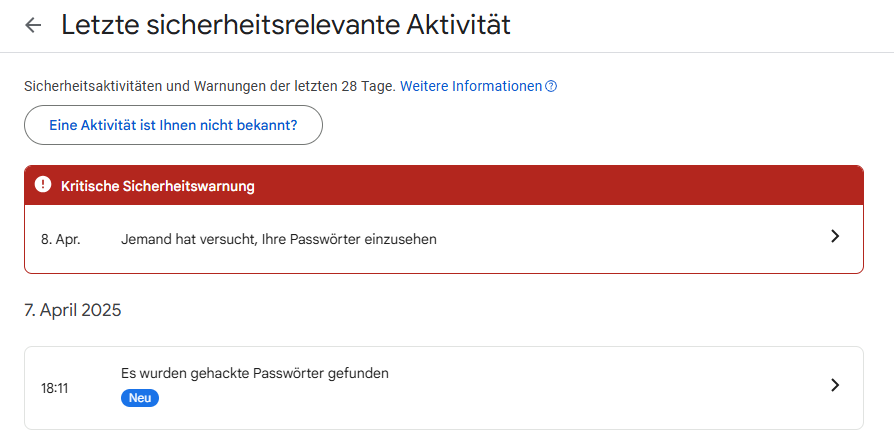Viewport: 894px width, 444px height.
Task: Click the help question mark icon
Action: click(551, 87)
